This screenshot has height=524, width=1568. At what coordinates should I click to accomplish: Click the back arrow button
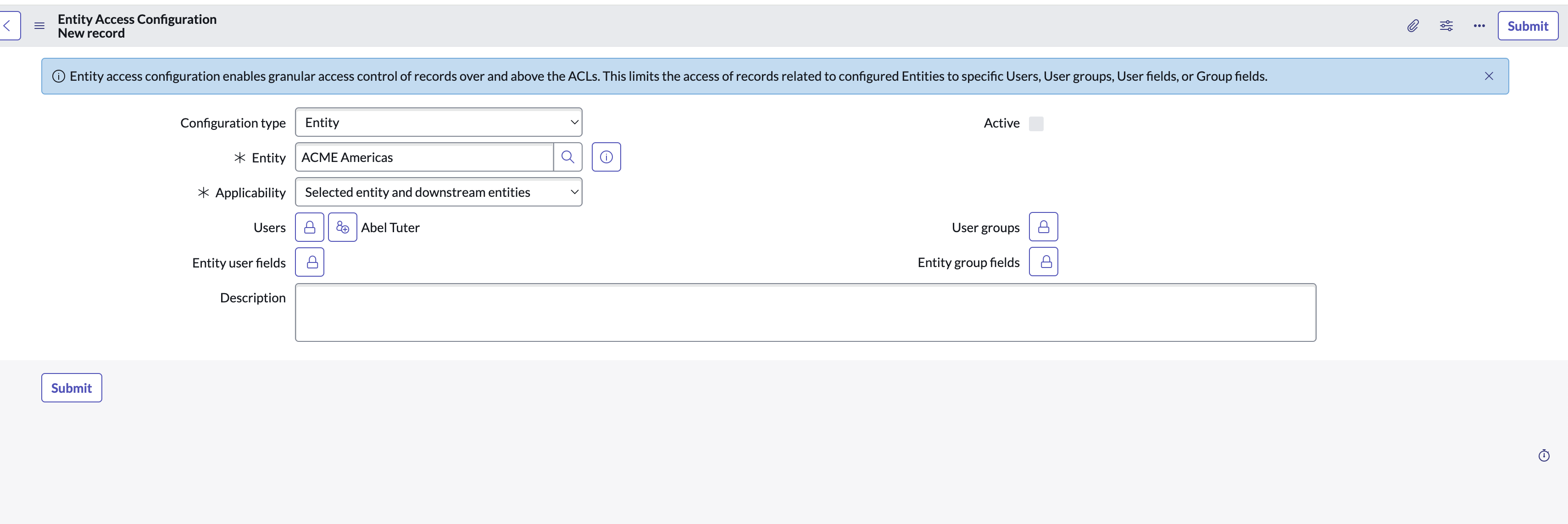click(9, 26)
